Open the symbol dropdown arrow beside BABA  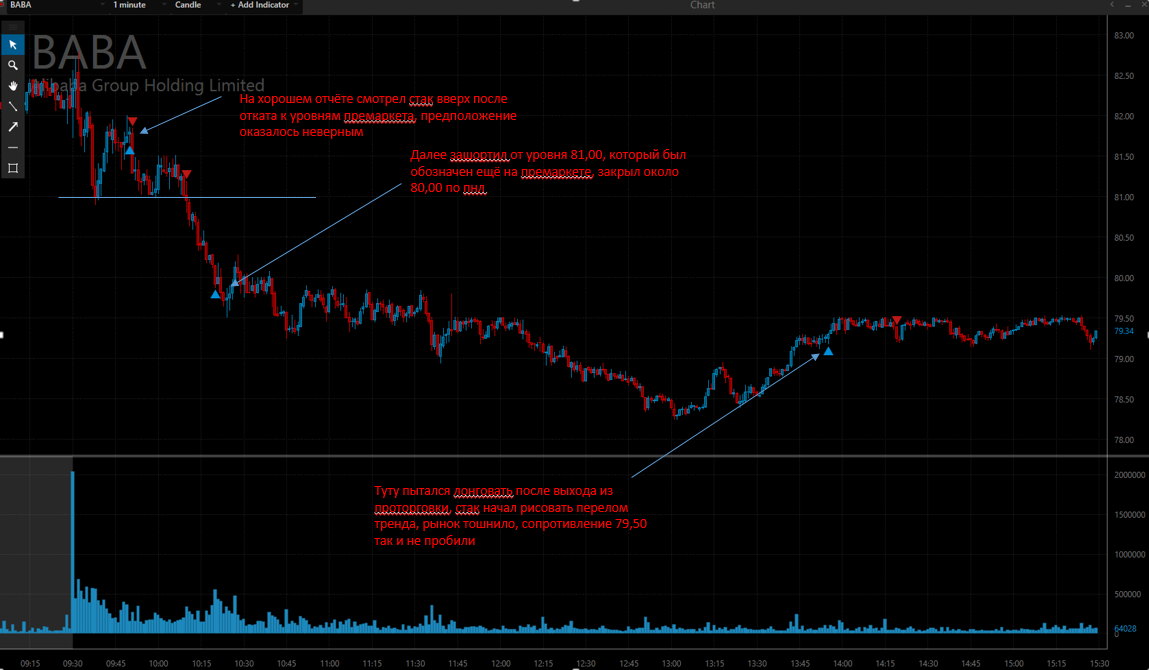[103, 5]
